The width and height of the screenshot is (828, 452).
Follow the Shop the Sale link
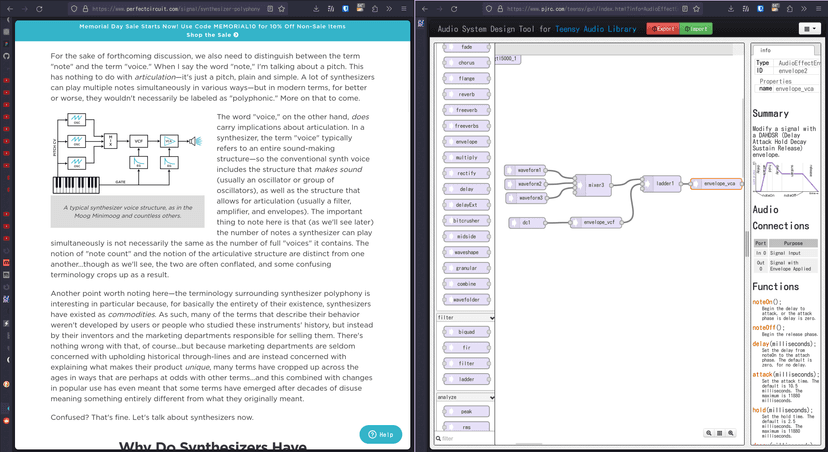click(212, 35)
